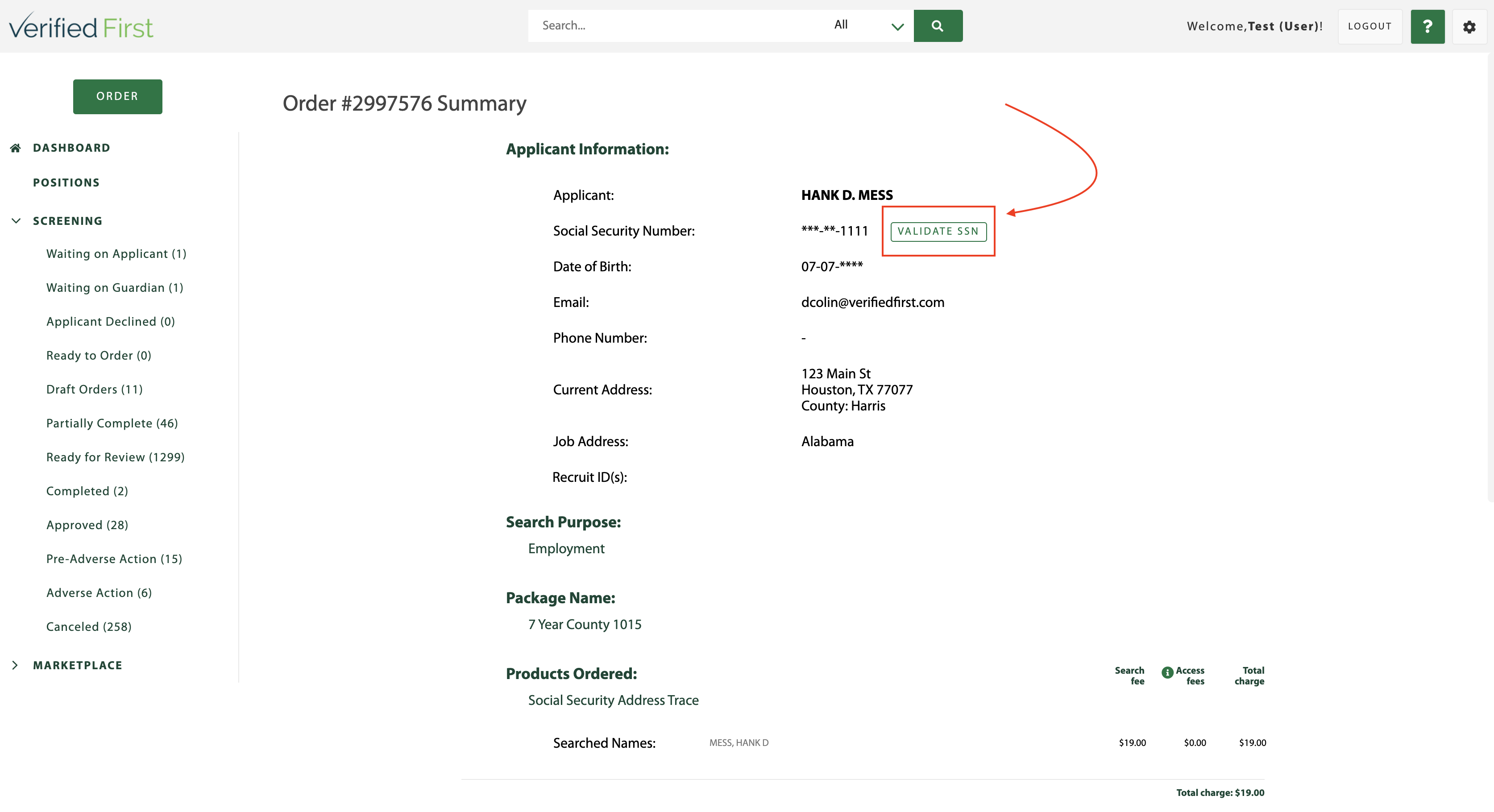Open Draft Orders (11)
The height and width of the screenshot is (812, 1494).
coord(95,390)
